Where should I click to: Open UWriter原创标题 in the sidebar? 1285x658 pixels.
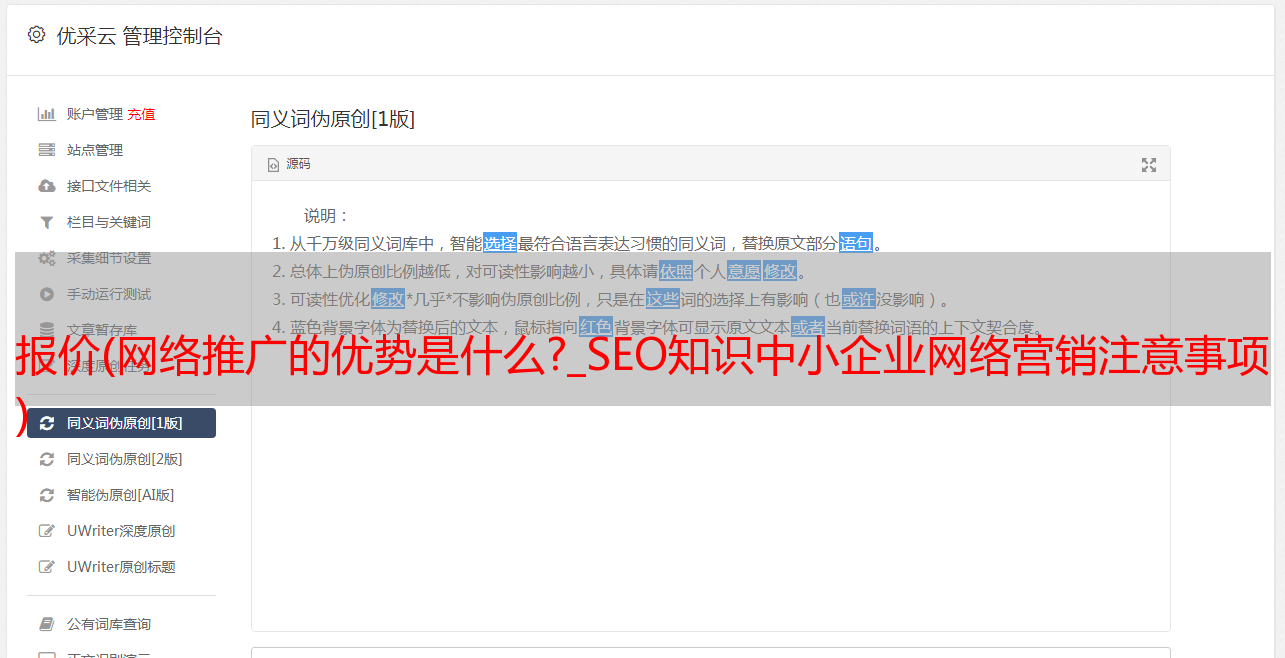tap(121, 567)
